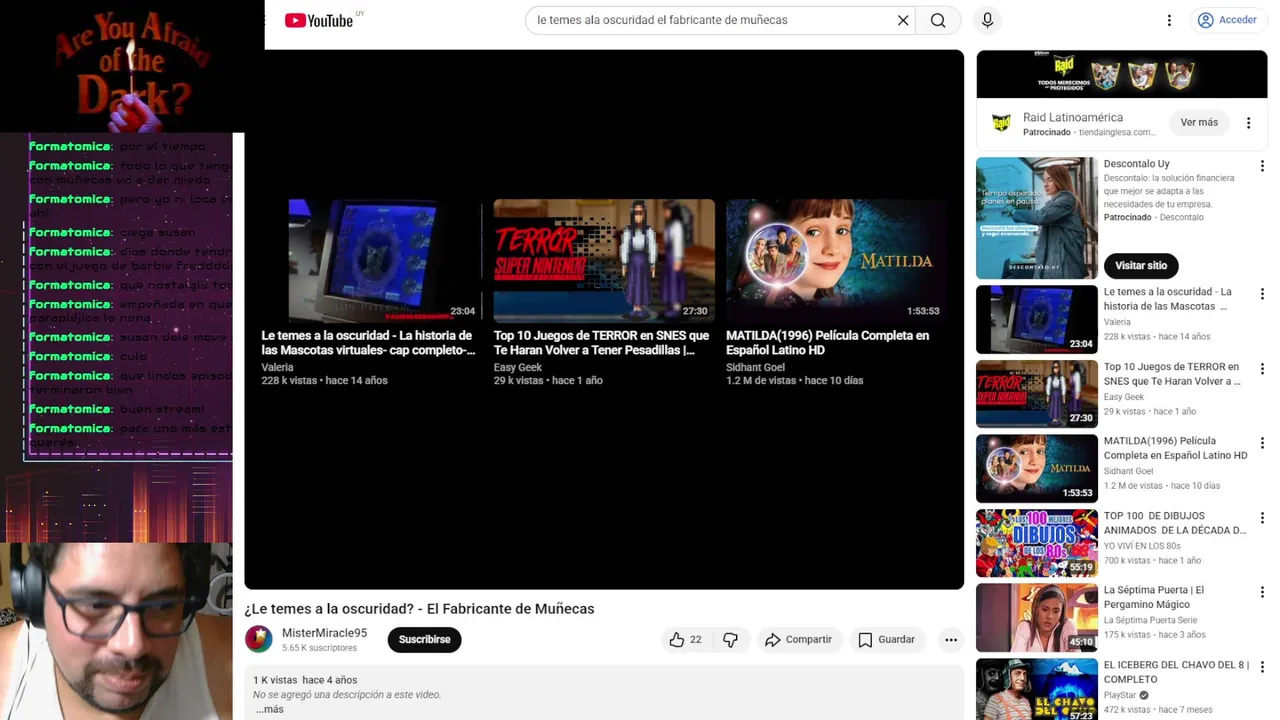Open options for La Séptima Puerta video
This screenshot has height=720, width=1280.
(x=1262, y=592)
